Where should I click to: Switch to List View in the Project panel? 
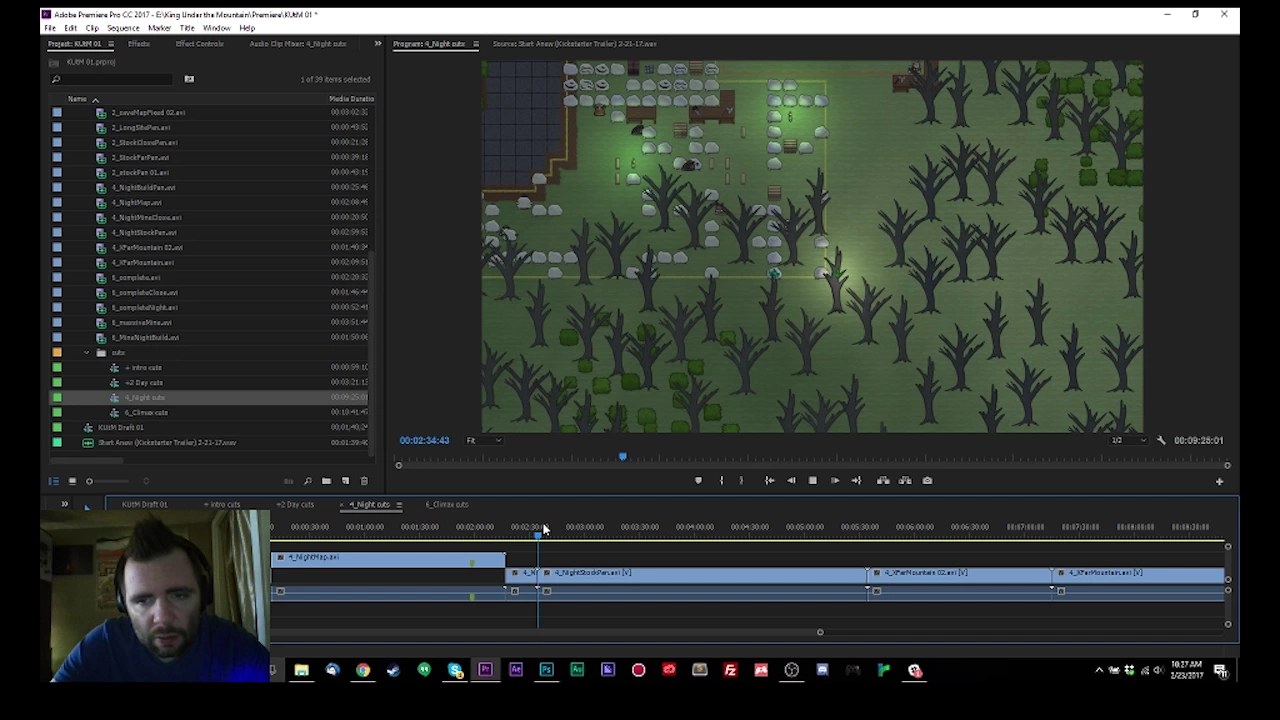tap(54, 482)
